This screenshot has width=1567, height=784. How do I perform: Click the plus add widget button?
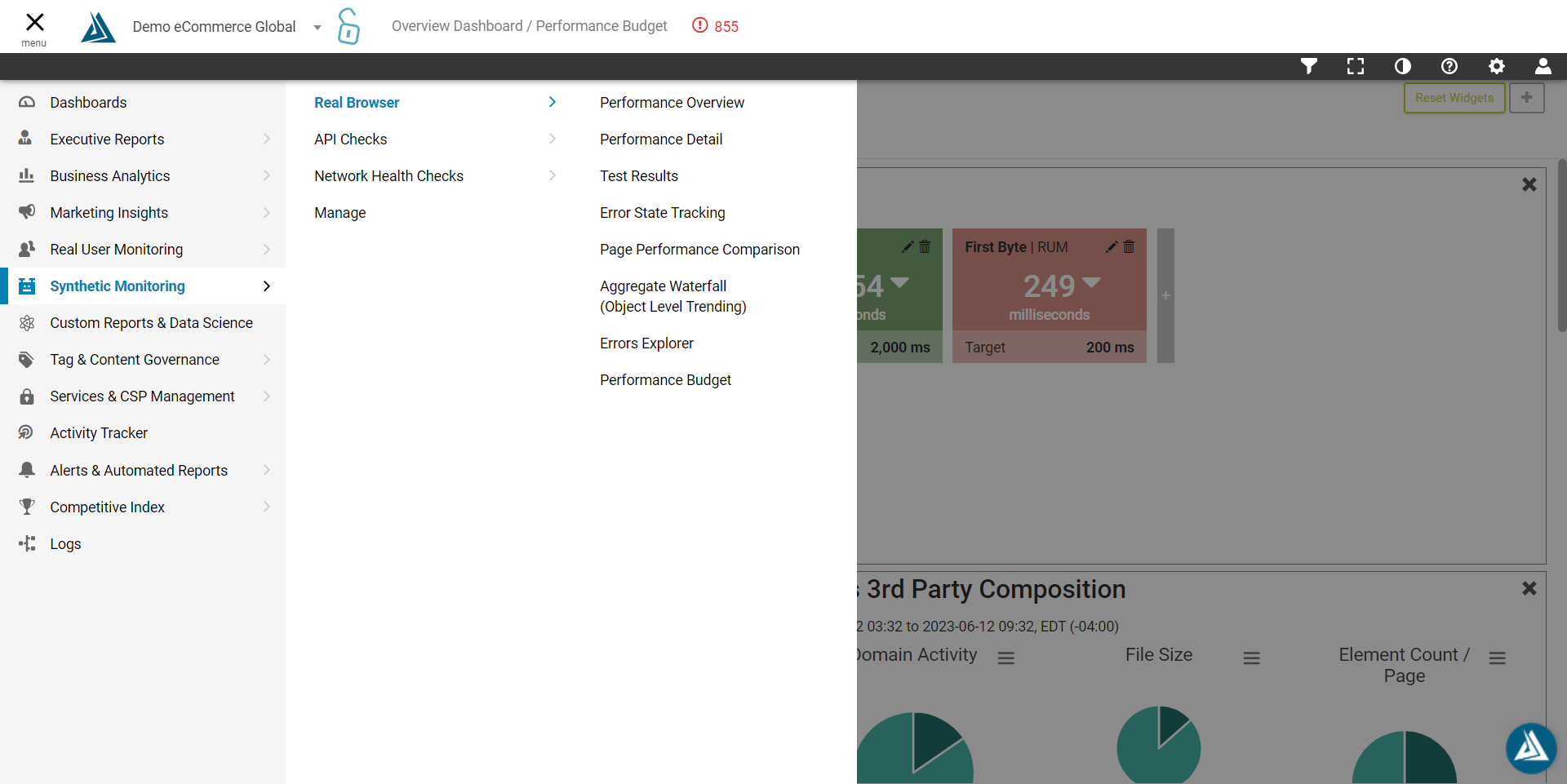(x=1527, y=98)
